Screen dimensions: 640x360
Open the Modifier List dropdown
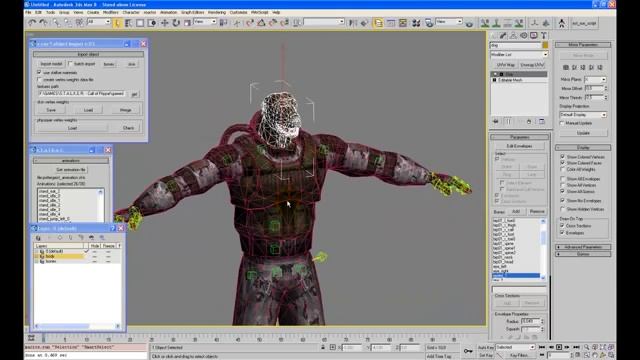coord(519,54)
